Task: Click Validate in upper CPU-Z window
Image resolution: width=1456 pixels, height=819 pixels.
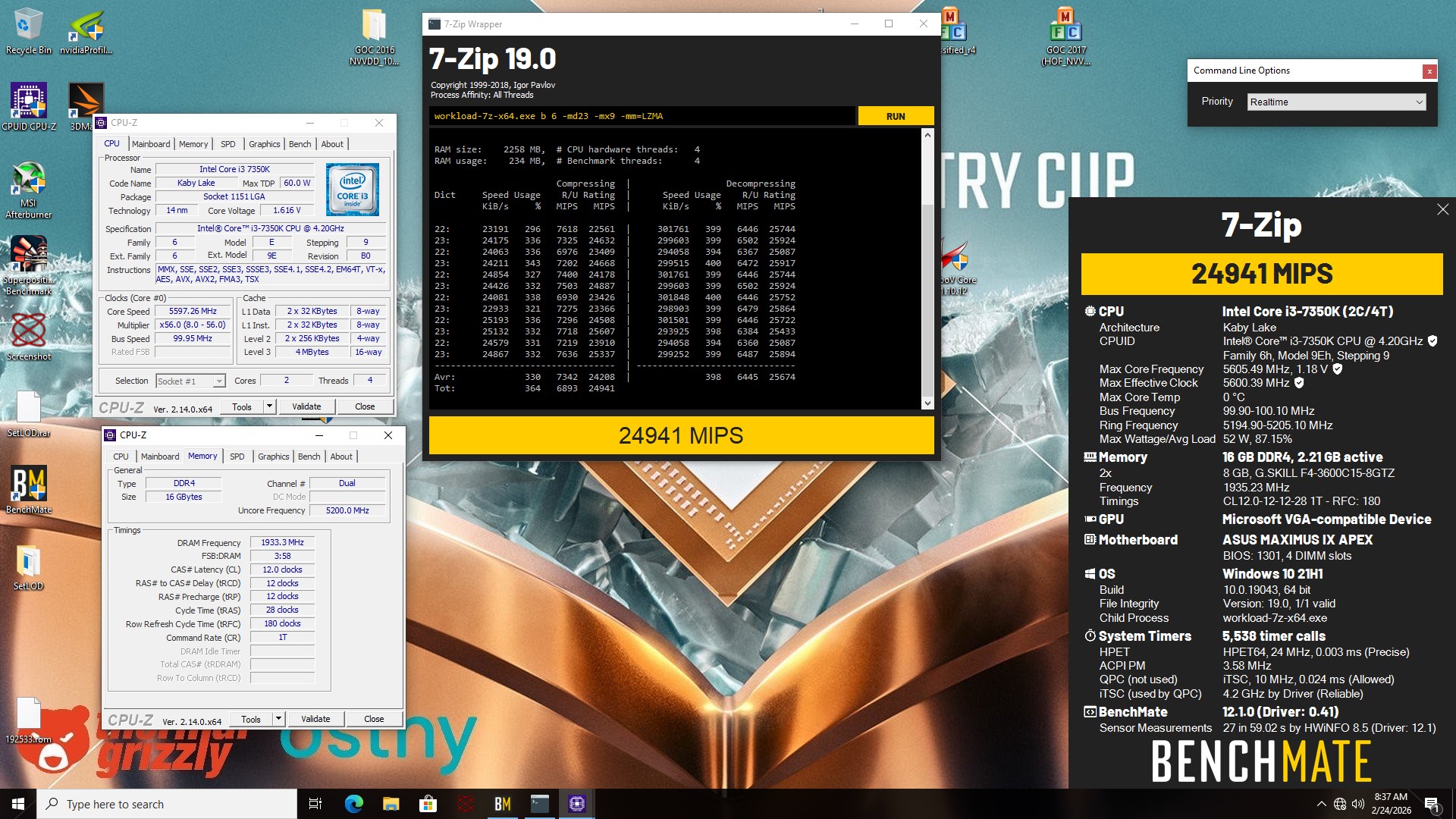Action: click(x=306, y=406)
